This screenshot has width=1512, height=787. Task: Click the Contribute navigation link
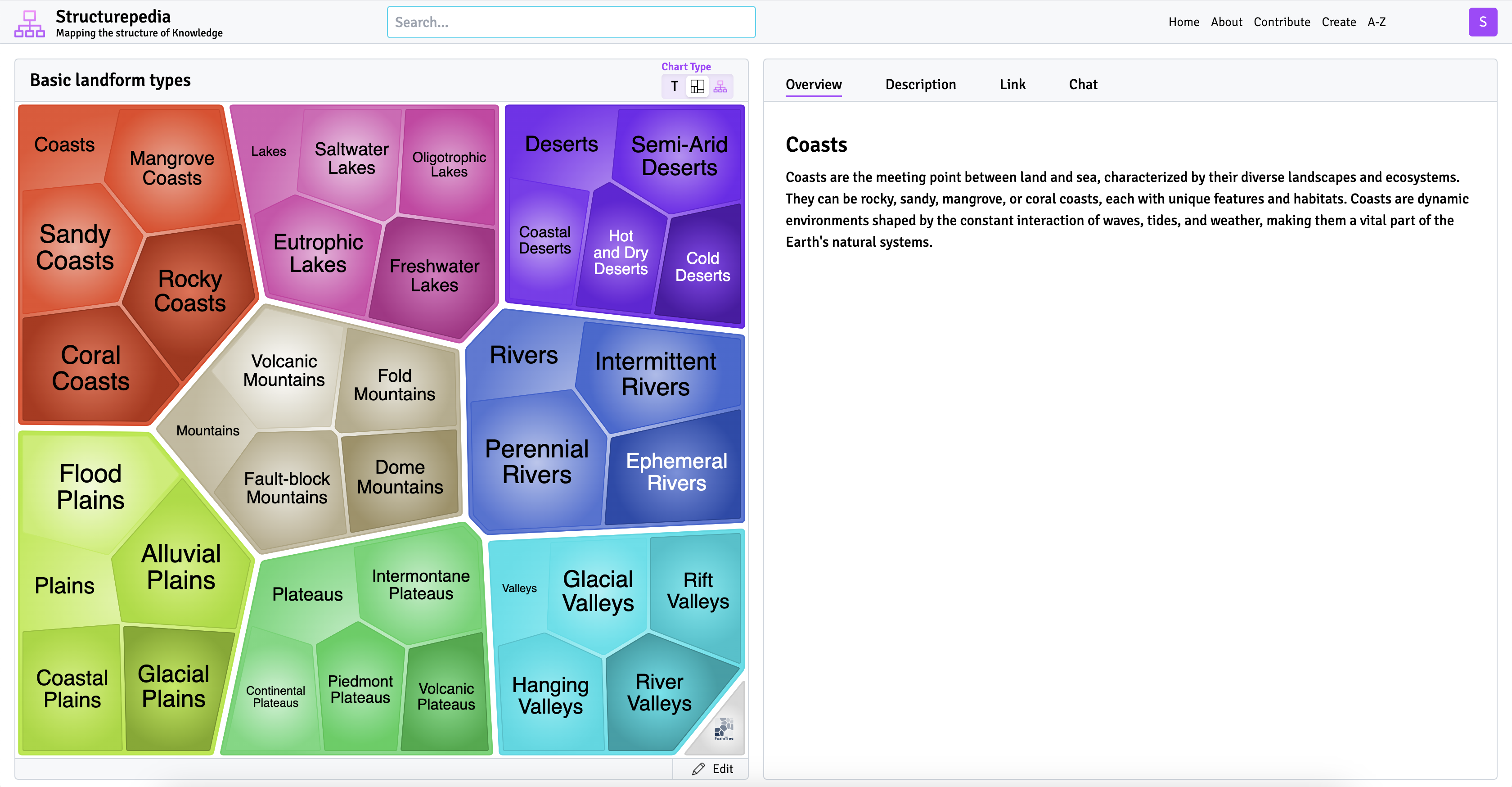pos(1281,23)
